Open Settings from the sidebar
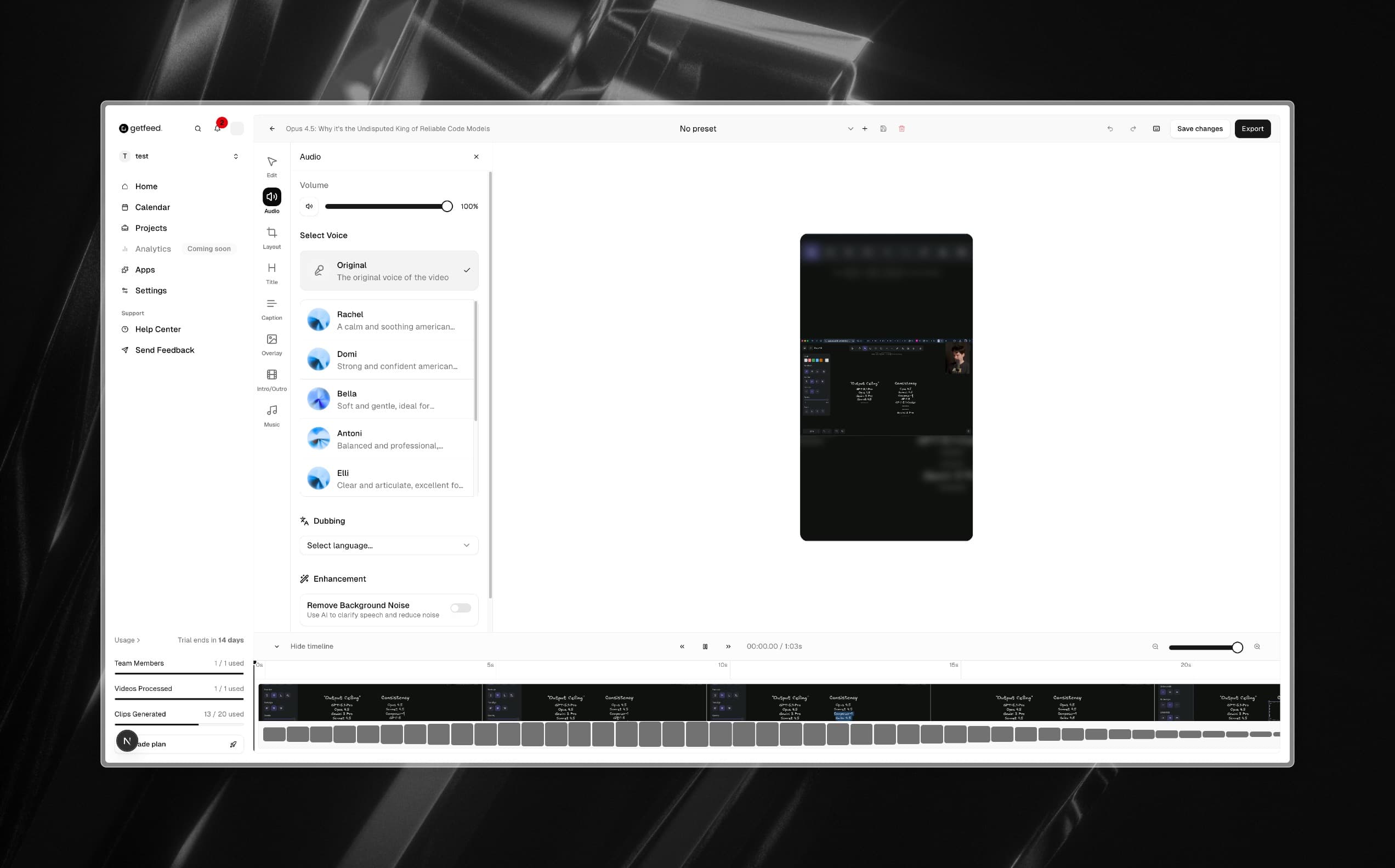 point(151,290)
